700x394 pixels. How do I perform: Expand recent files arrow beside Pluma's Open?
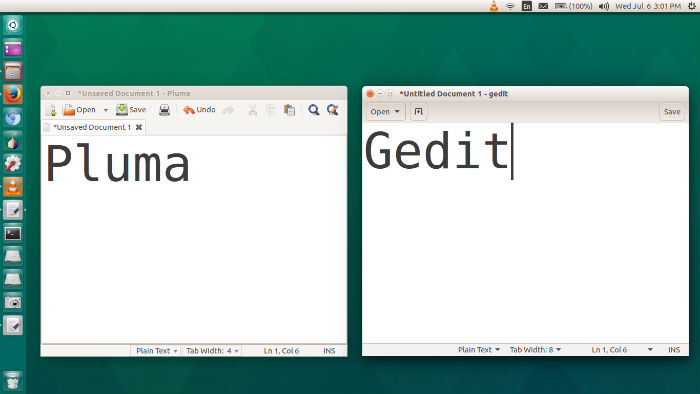(106, 110)
